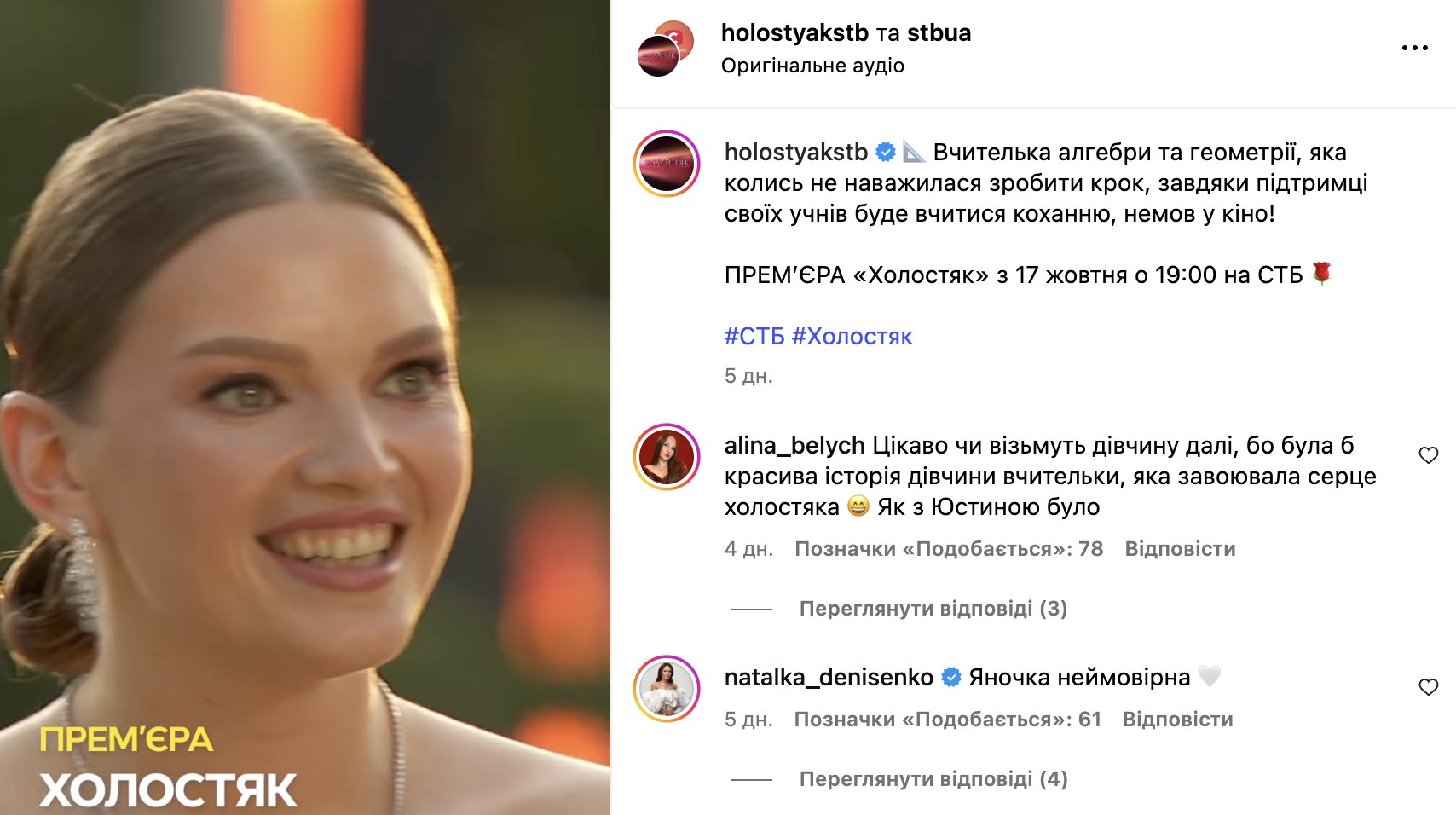
Task: Open the three-dot more options menu
Action: 1414,48
